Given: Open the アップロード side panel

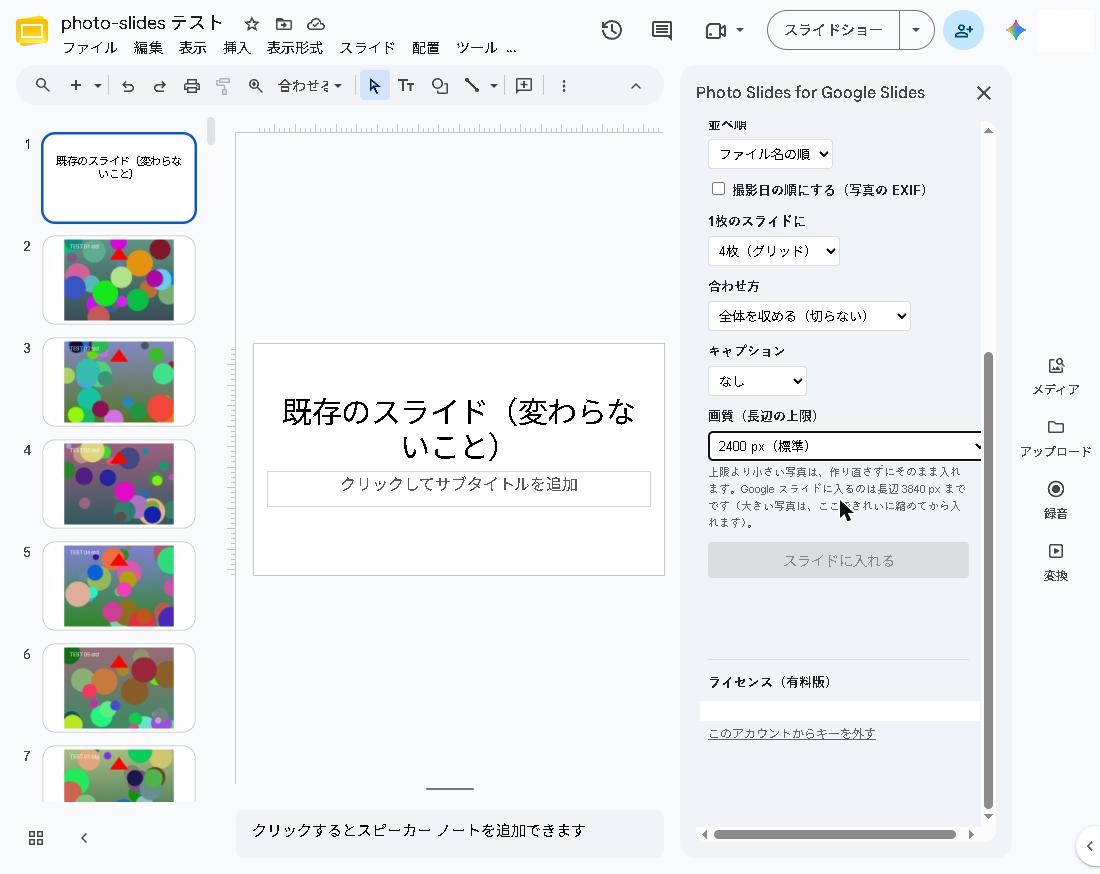Looking at the screenshot, I should point(1056,438).
